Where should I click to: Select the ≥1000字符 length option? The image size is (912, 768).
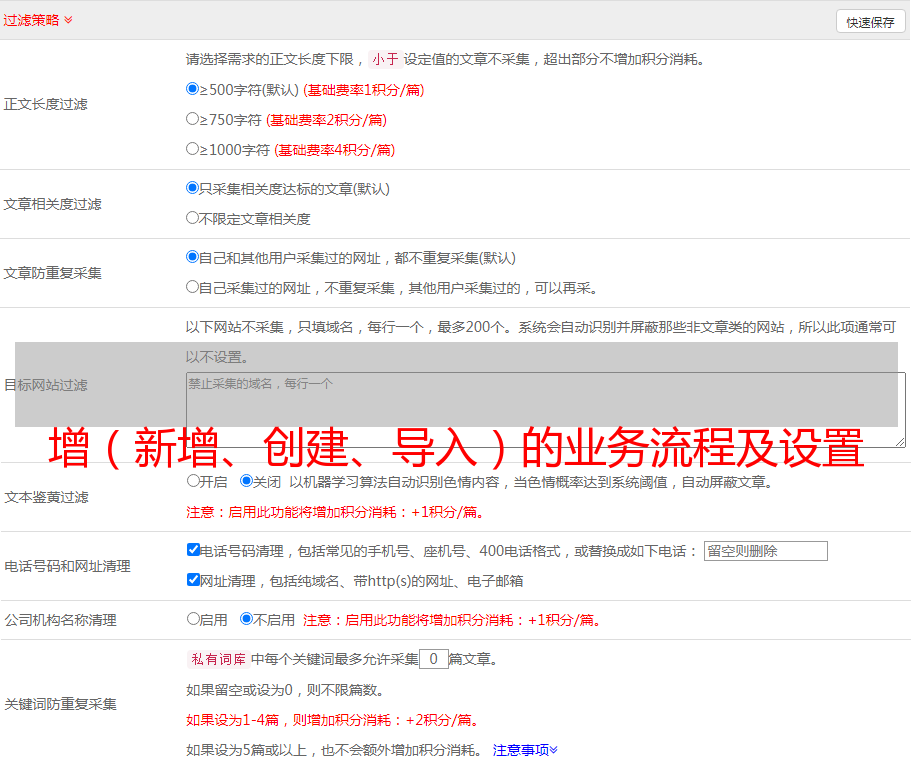(x=193, y=149)
